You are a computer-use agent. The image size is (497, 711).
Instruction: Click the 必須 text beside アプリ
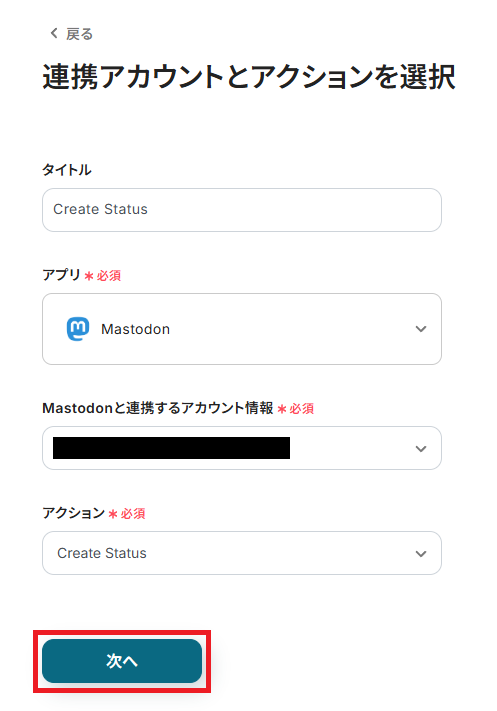109,276
